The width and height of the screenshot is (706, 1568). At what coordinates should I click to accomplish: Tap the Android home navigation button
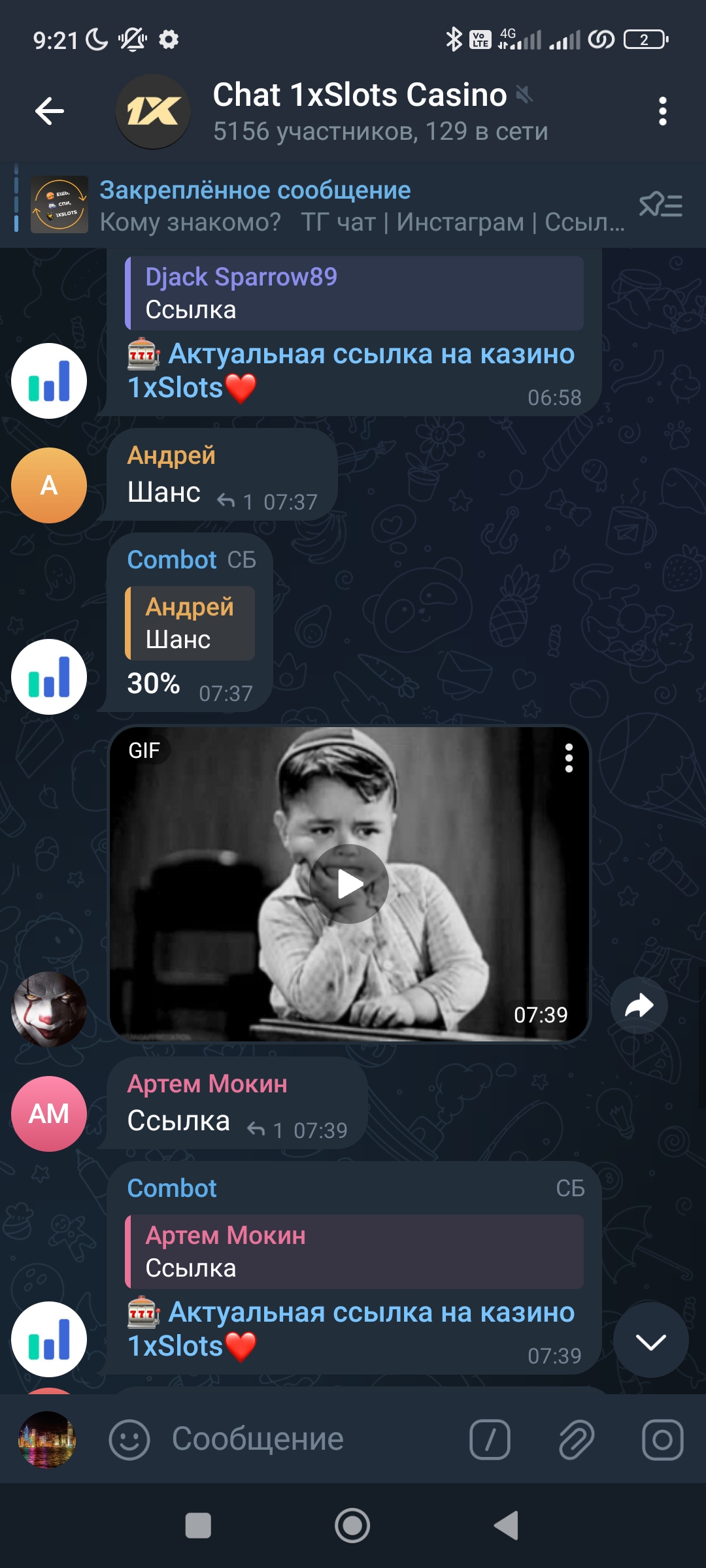coord(352,1526)
